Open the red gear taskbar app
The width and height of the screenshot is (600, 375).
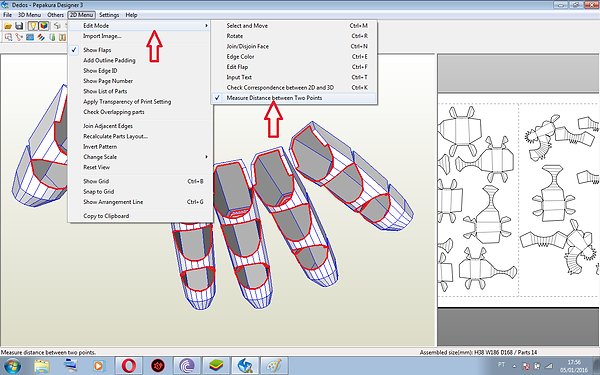click(x=158, y=366)
